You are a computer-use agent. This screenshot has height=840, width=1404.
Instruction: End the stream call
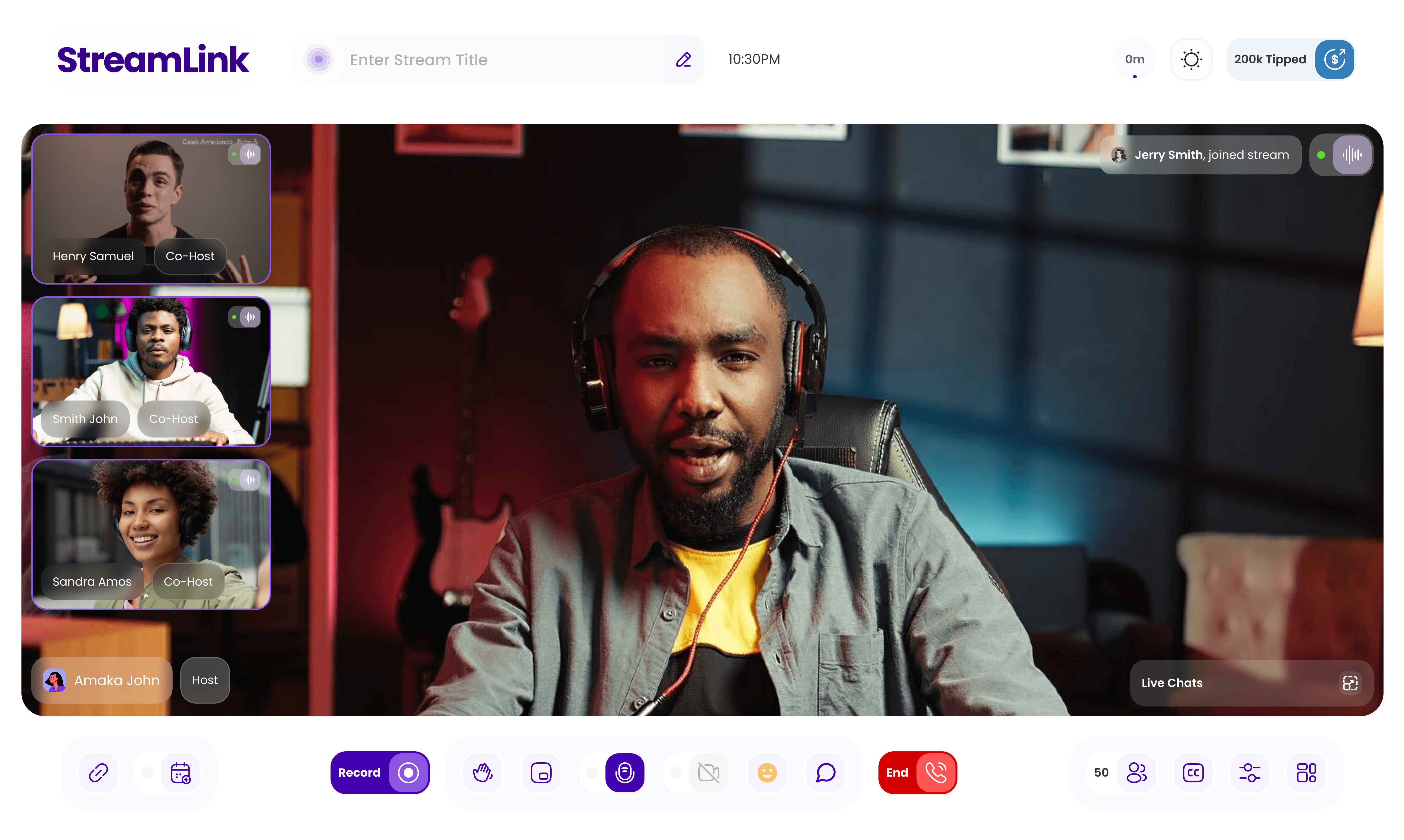917,773
